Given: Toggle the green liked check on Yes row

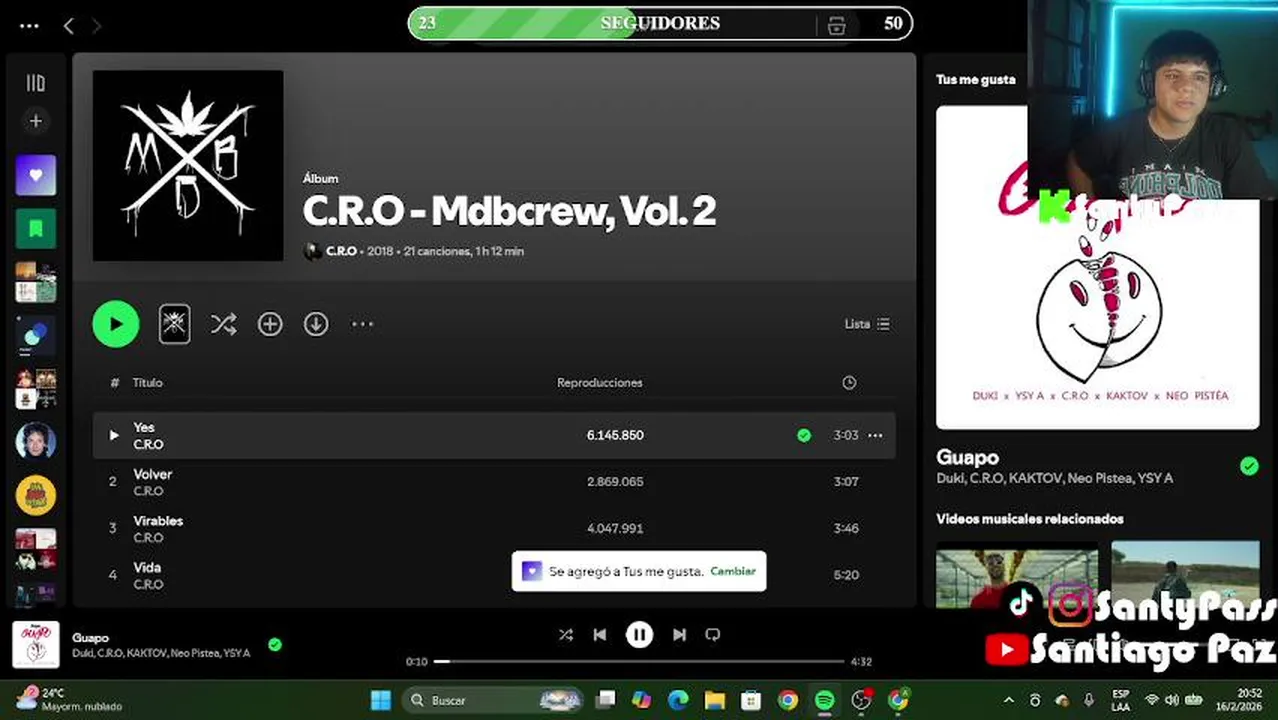Looking at the screenshot, I should click(x=804, y=435).
